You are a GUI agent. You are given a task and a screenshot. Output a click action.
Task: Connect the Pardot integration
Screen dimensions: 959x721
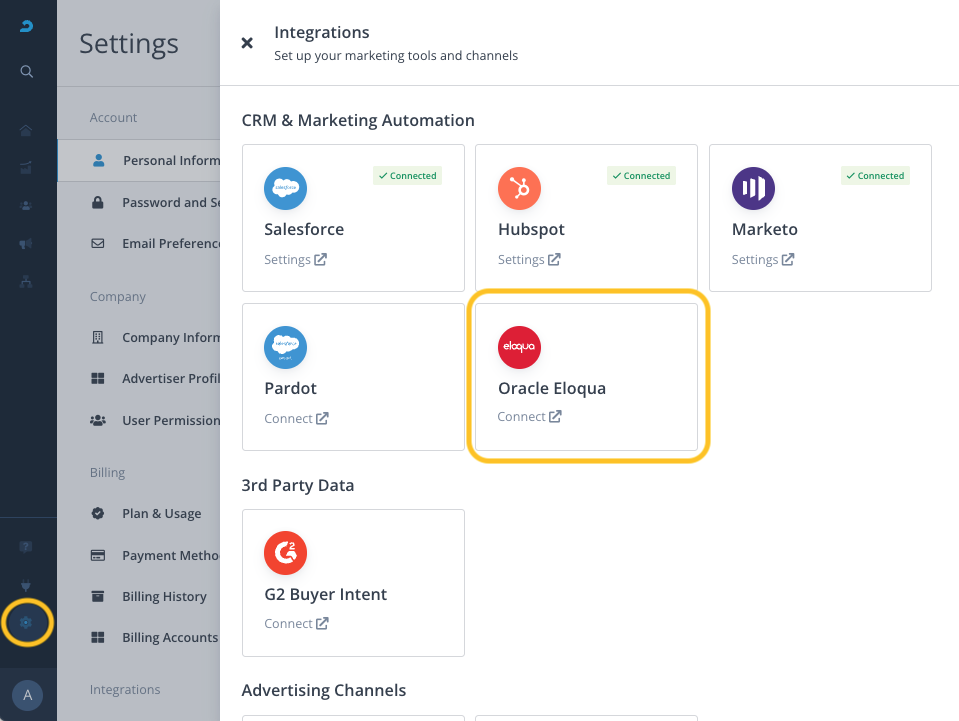pos(295,419)
